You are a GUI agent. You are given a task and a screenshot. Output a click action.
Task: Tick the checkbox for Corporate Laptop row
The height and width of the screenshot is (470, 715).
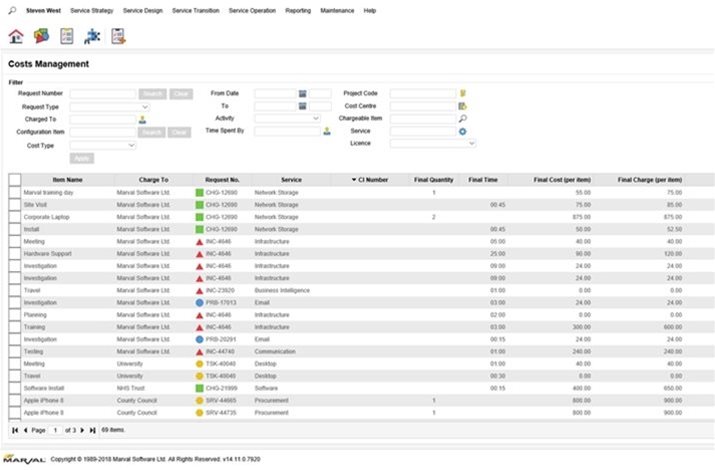15,217
